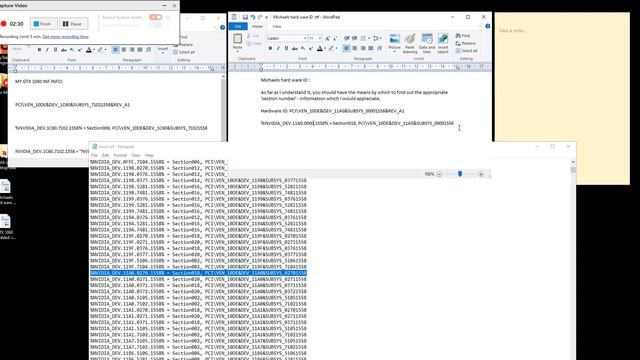Screen dimensions: 640x360
Task: Shrink font size in right WordPad
Action: (335, 38)
